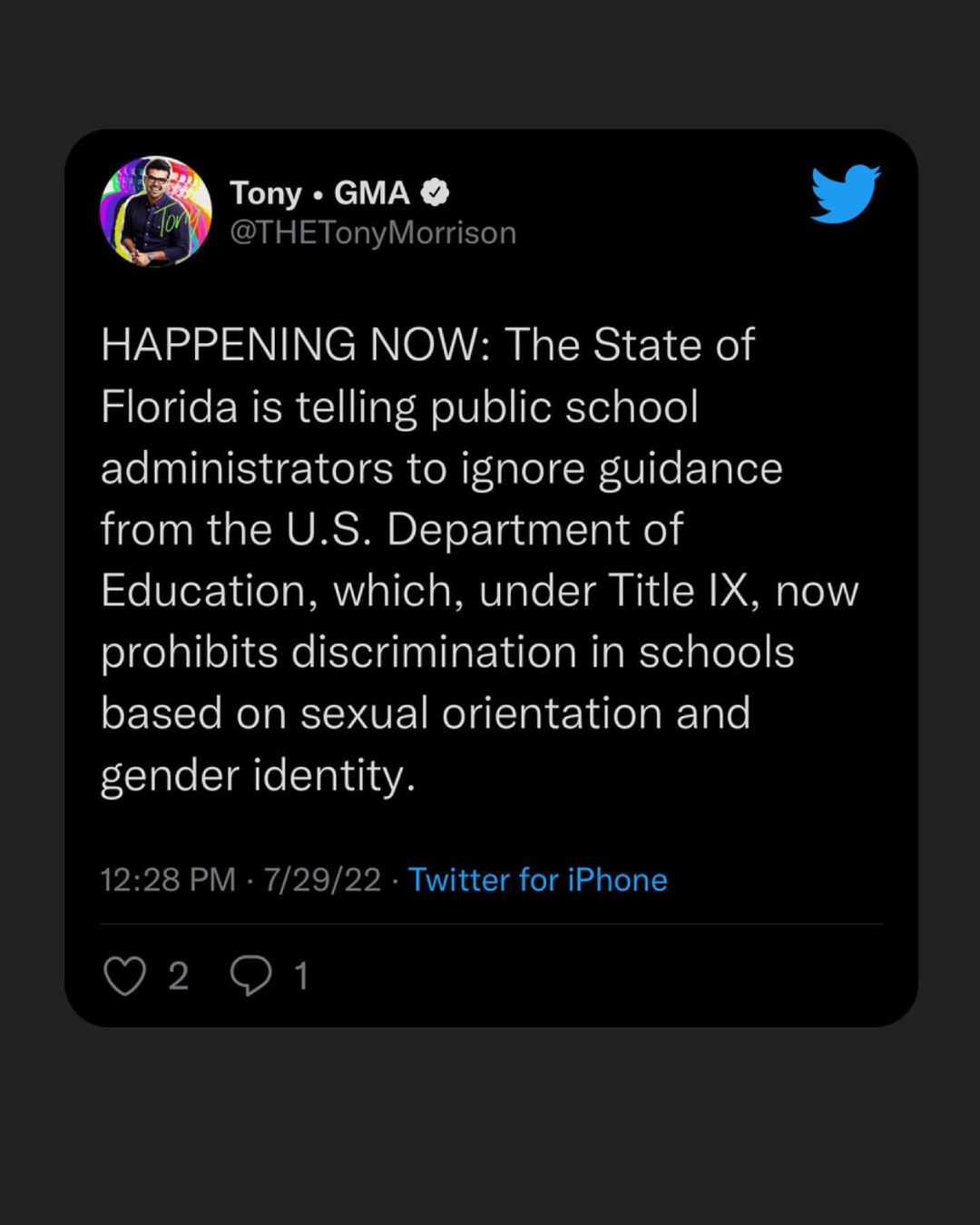Click the word "administrators" in tweet
The width and height of the screenshot is (980, 1225).
pyautogui.click(x=247, y=468)
